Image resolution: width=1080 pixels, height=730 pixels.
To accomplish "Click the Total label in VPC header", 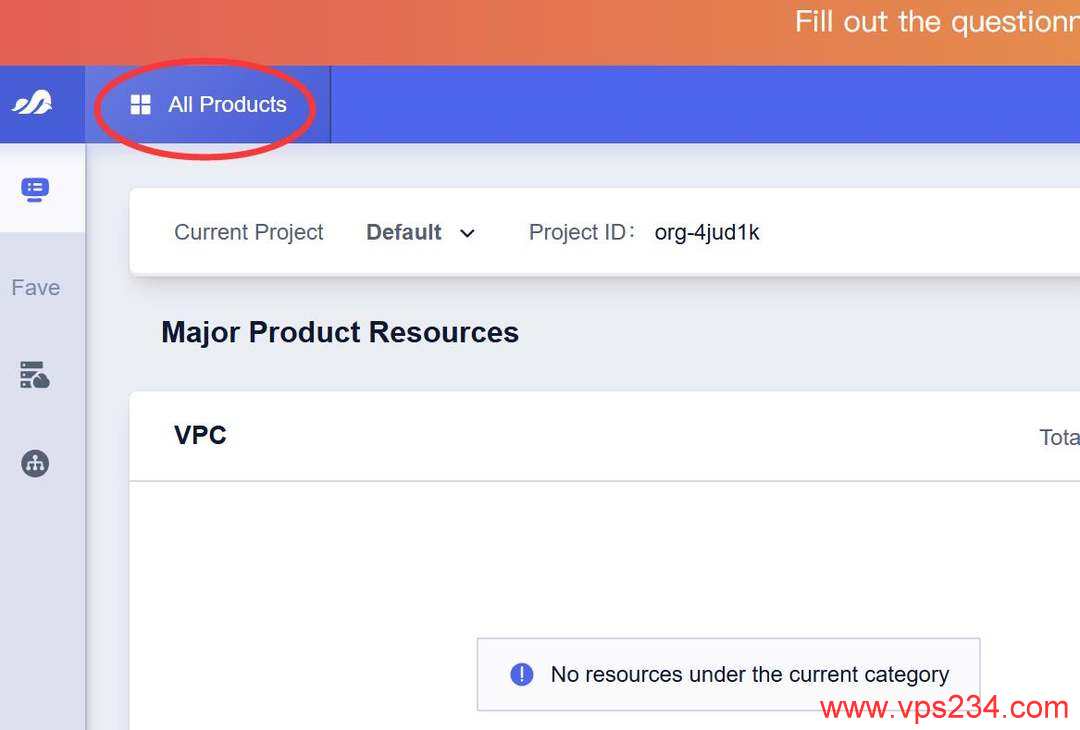I will [1059, 437].
